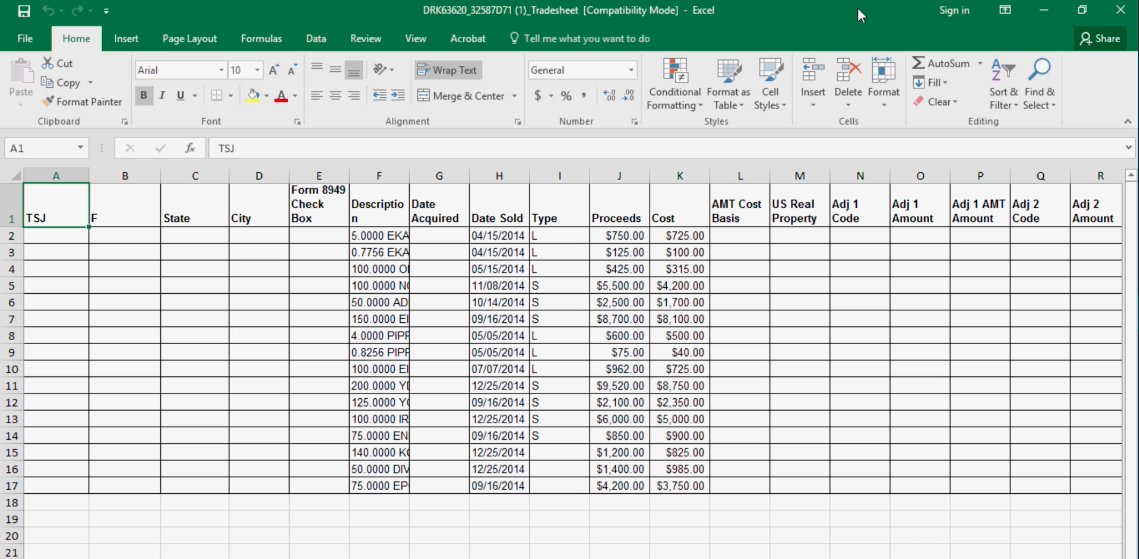Image resolution: width=1139 pixels, height=559 pixels.
Task: Click the Share button
Action: coord(1099,39)
